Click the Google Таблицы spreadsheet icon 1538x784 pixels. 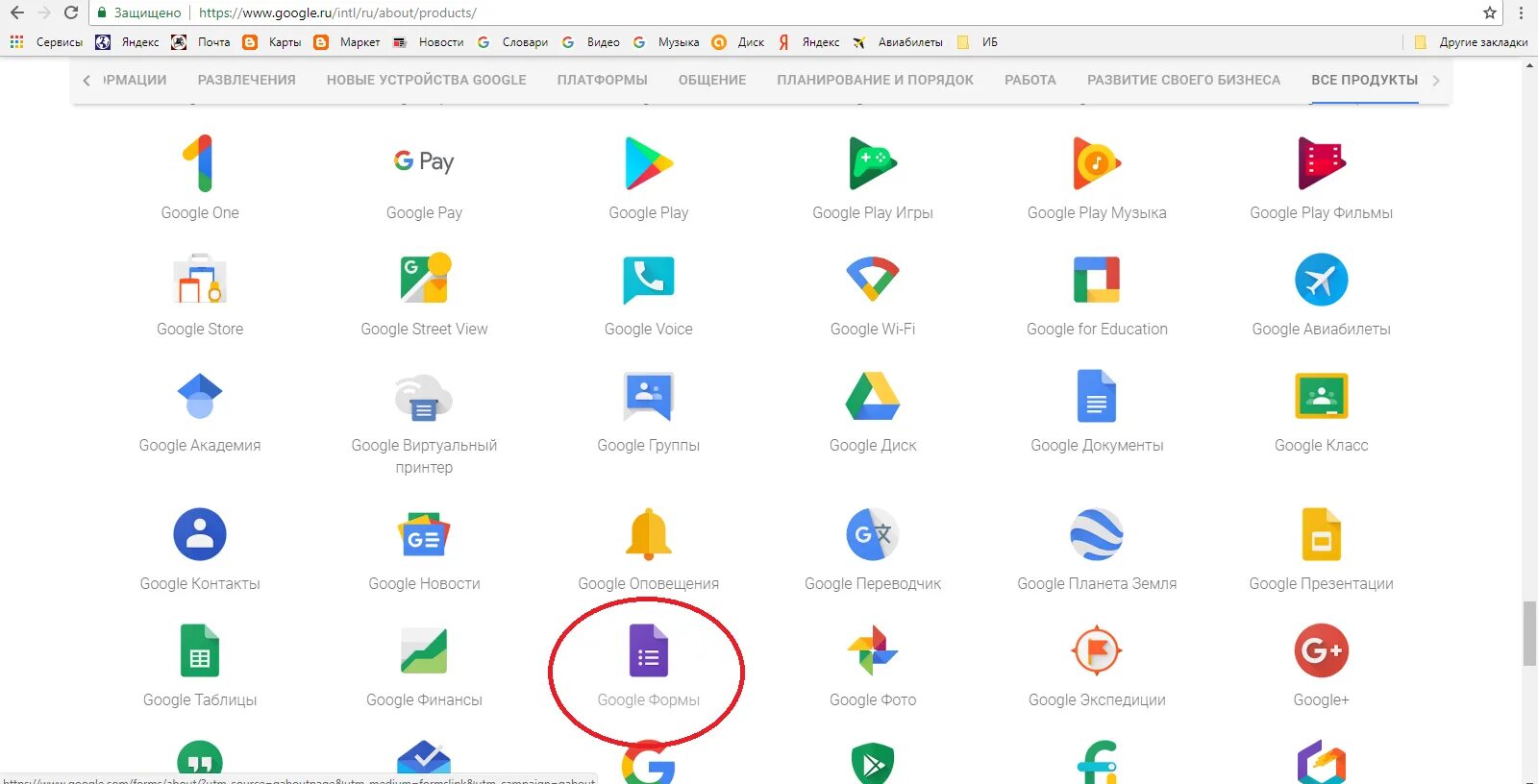tap(200, 650)
